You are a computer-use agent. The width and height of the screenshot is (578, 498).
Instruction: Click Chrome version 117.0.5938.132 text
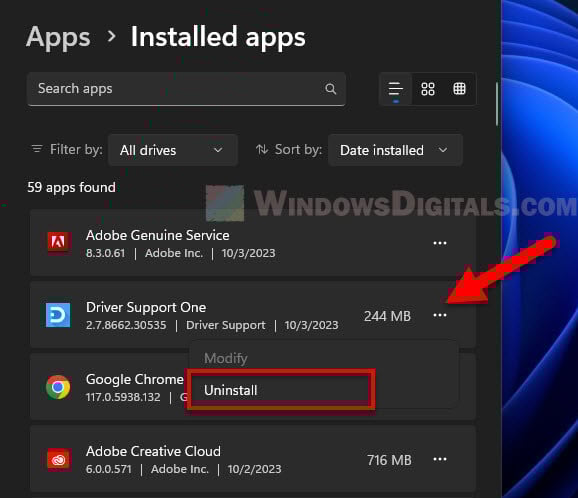tap(123, 397)
